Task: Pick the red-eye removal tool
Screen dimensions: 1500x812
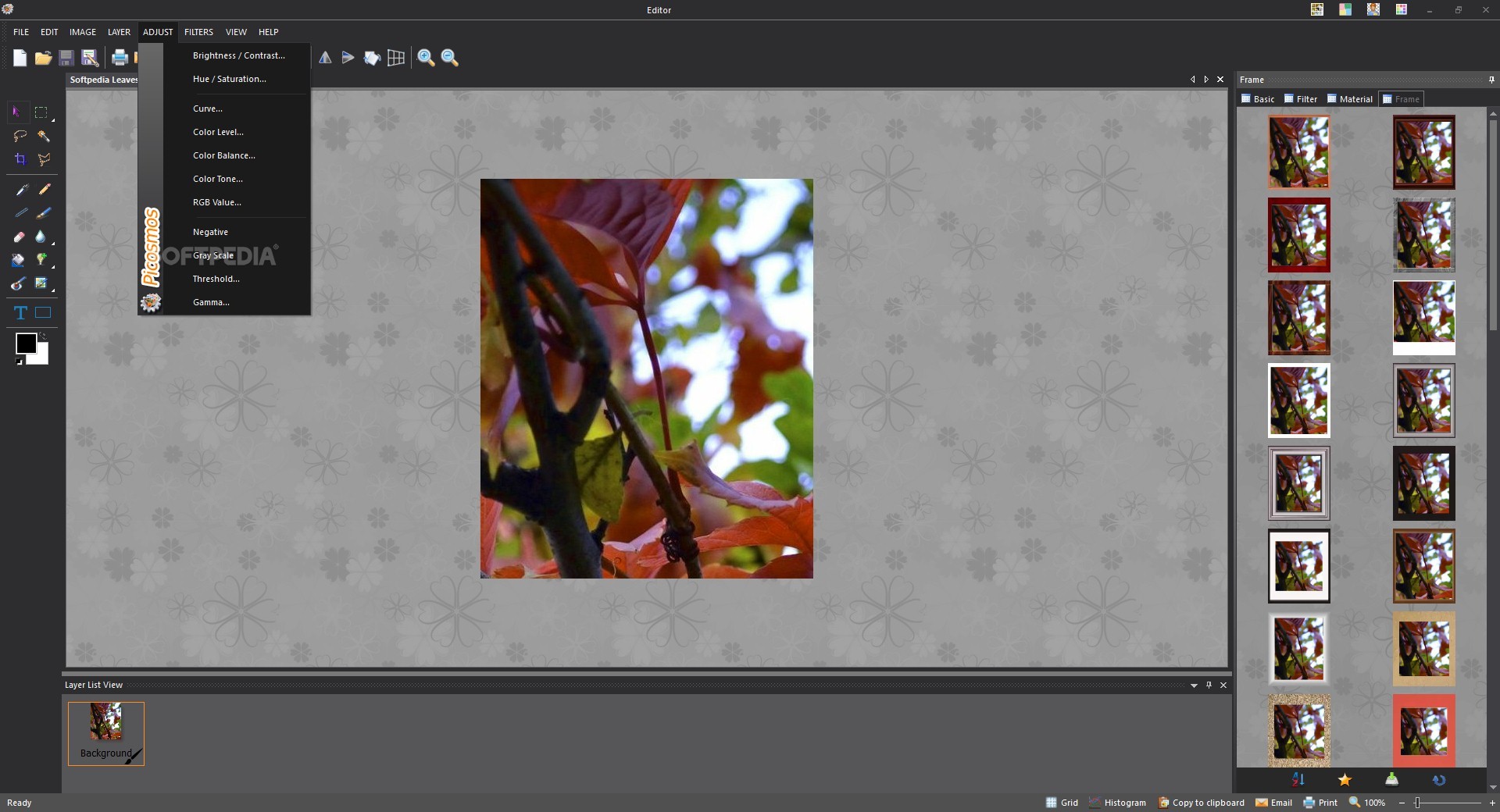Action: click(x=19, y=283)
